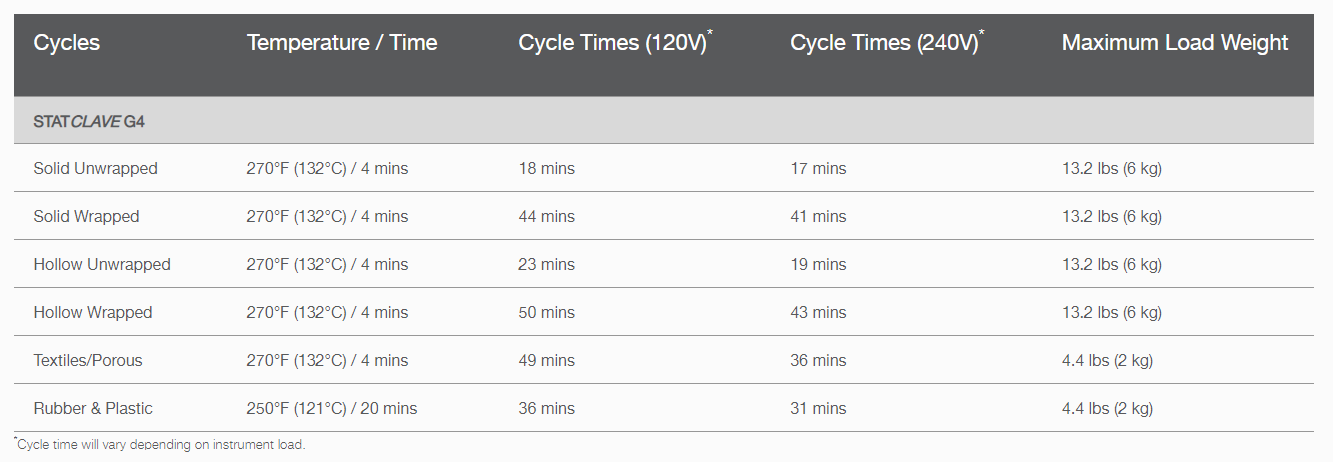Click the Cycles column header
The width and height of the screenshot is (1333, 462).
tap(67, 43)
